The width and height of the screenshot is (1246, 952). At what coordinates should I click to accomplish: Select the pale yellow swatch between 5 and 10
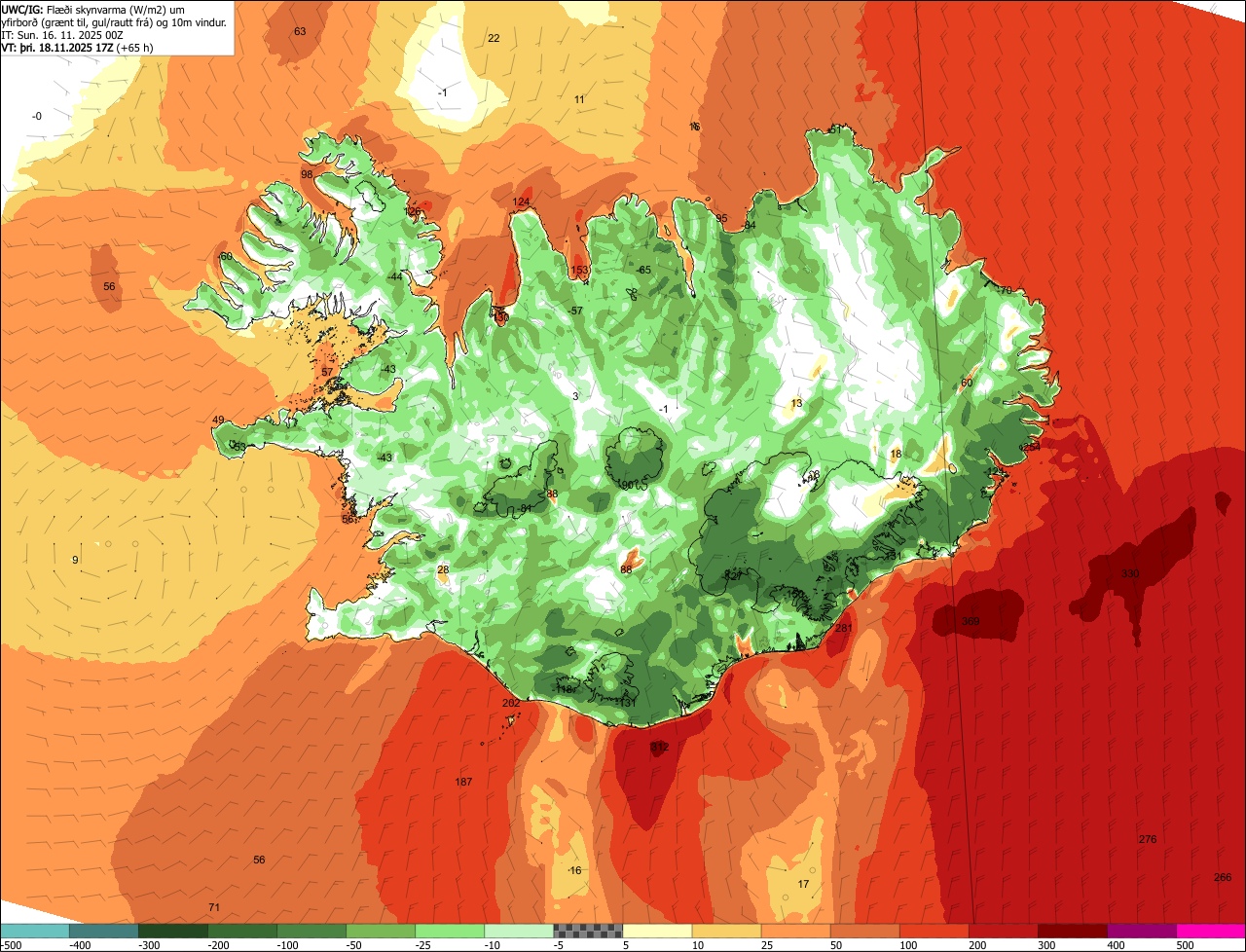(x=657, y=931)
